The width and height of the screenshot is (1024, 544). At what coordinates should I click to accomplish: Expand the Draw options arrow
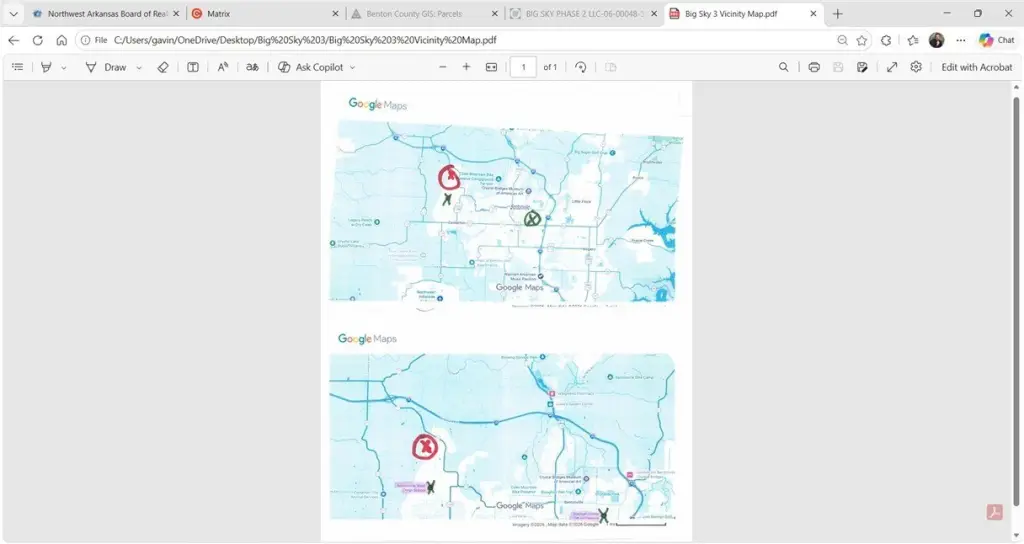pos(139,67)
